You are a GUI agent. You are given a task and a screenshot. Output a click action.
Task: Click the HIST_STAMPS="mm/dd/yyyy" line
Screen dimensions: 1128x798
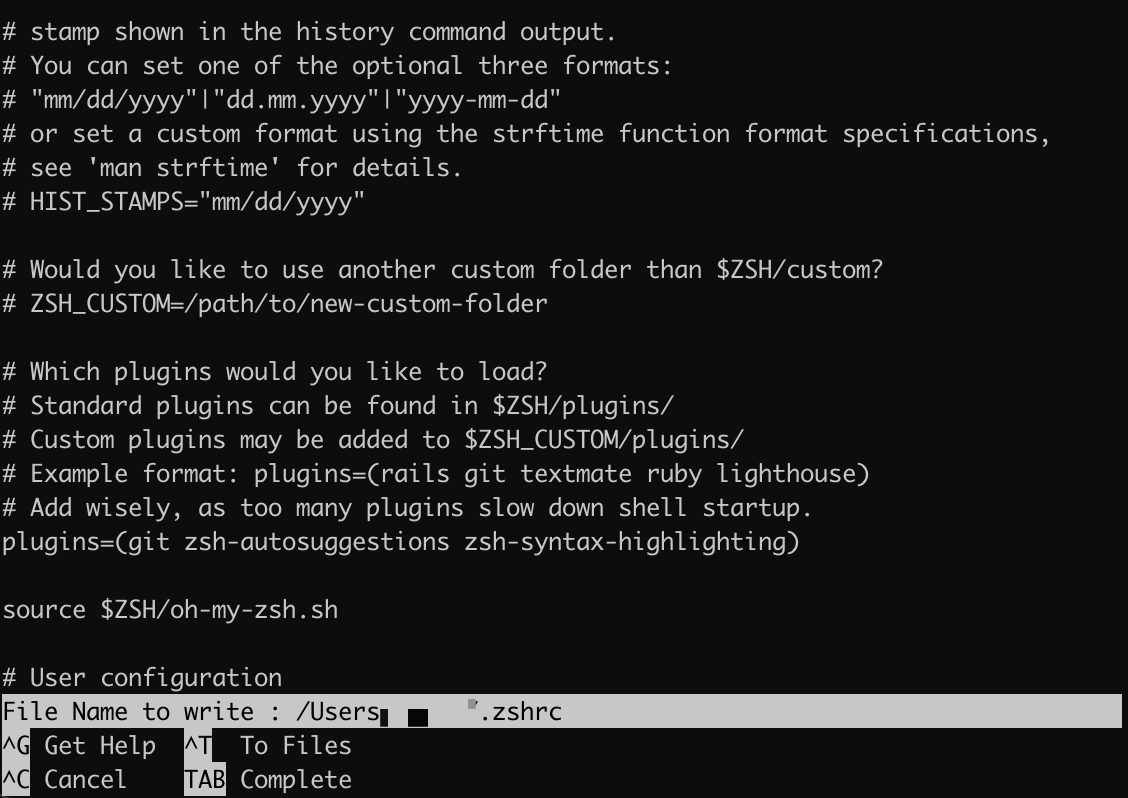pos(183,201)
